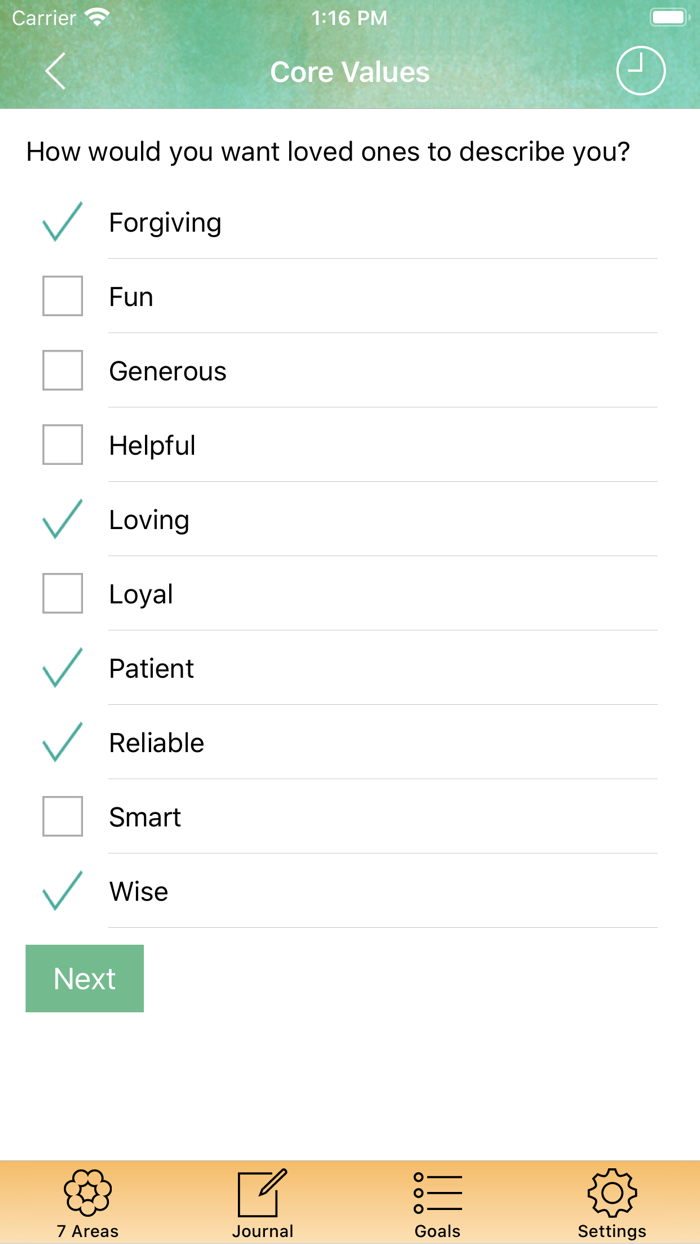Tap the Wi-Fi status icon

tap(97, 18)
